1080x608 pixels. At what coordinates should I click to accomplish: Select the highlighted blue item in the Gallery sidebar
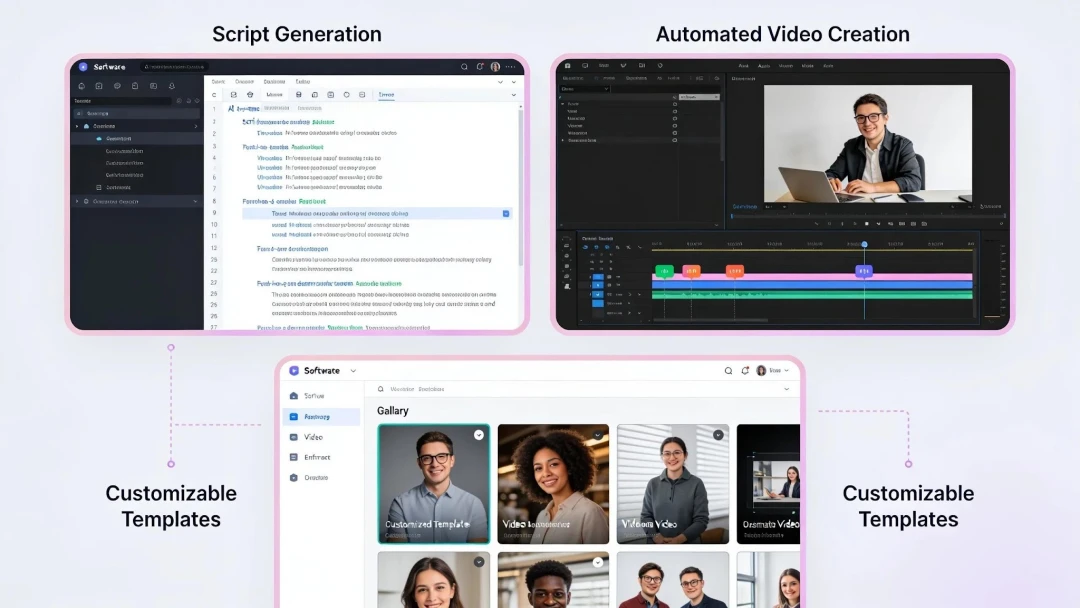(x=321, y=417)
